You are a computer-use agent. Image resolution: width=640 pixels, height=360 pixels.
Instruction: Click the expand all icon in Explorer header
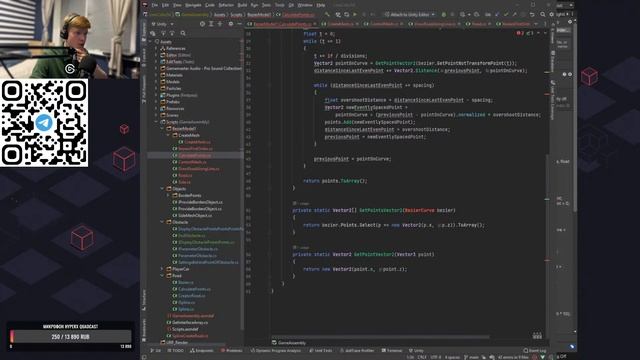pyautogui.click(x=211, y=24)
